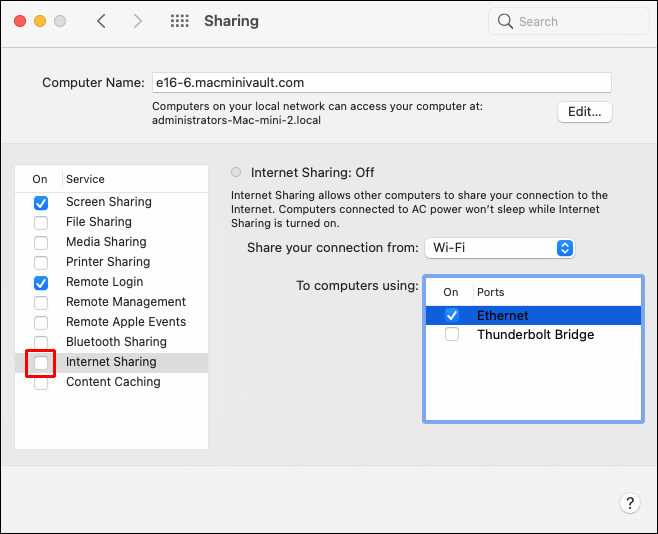
Task: Disable the Screen Sharing checkbox
Action: 41,202
